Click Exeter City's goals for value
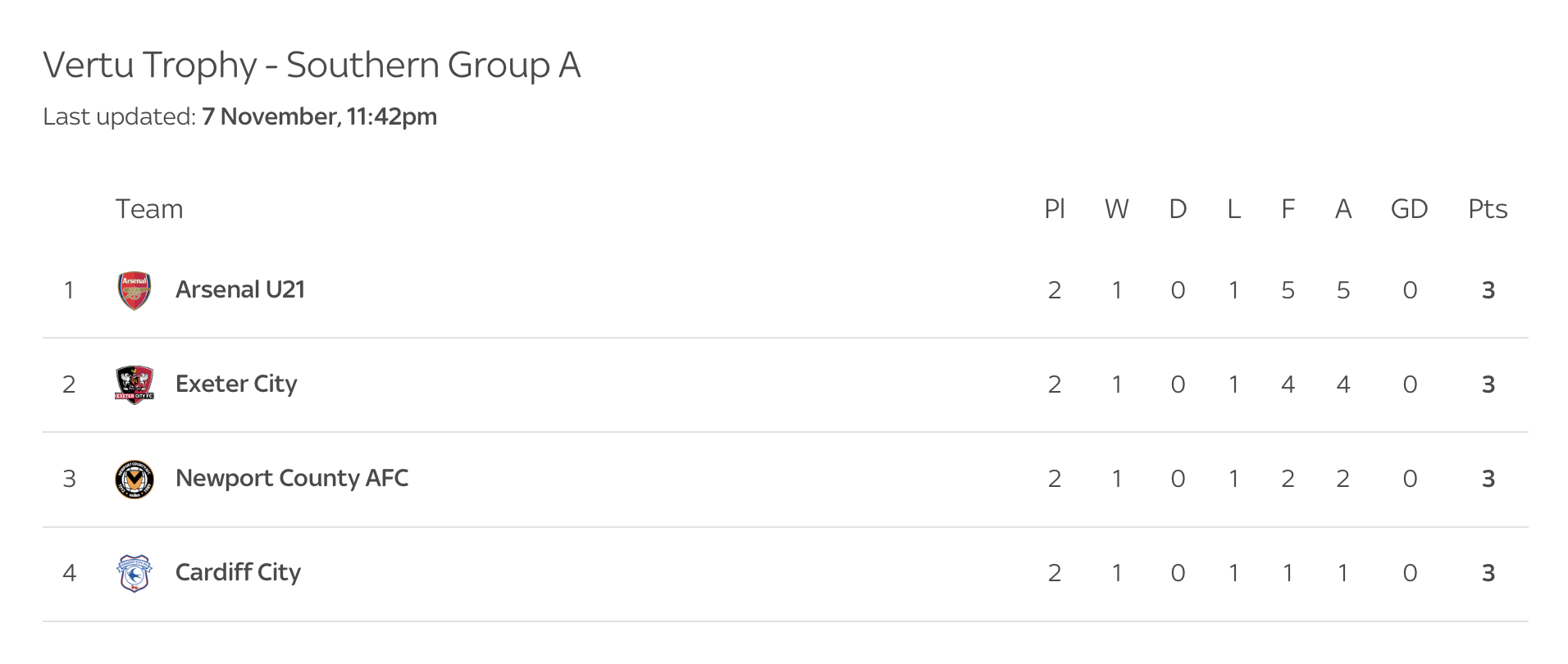This screenshot has width=1568, height=664. pyautogui.click(x=1288, y=384)
